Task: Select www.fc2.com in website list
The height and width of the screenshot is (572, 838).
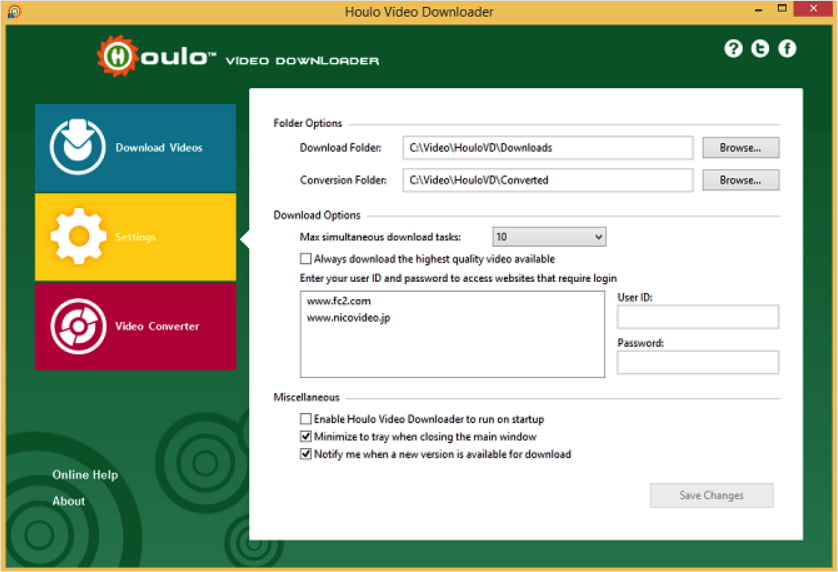Action: [339, 301]
